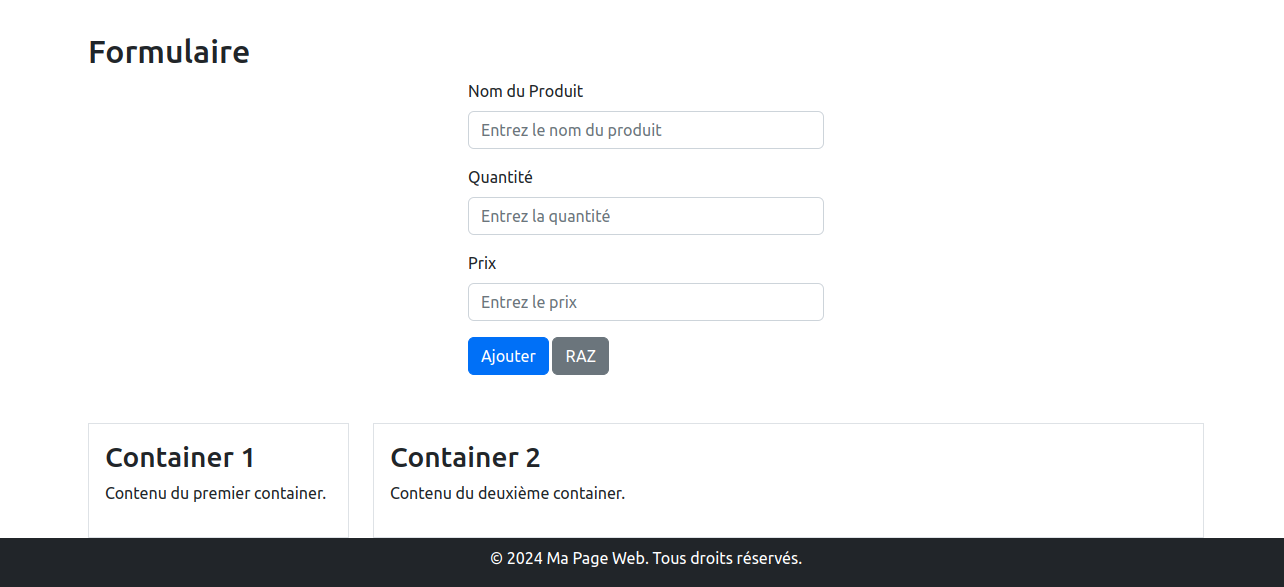
Task: Click the 'Quantité' label text
Action: (x=500, y=177)
